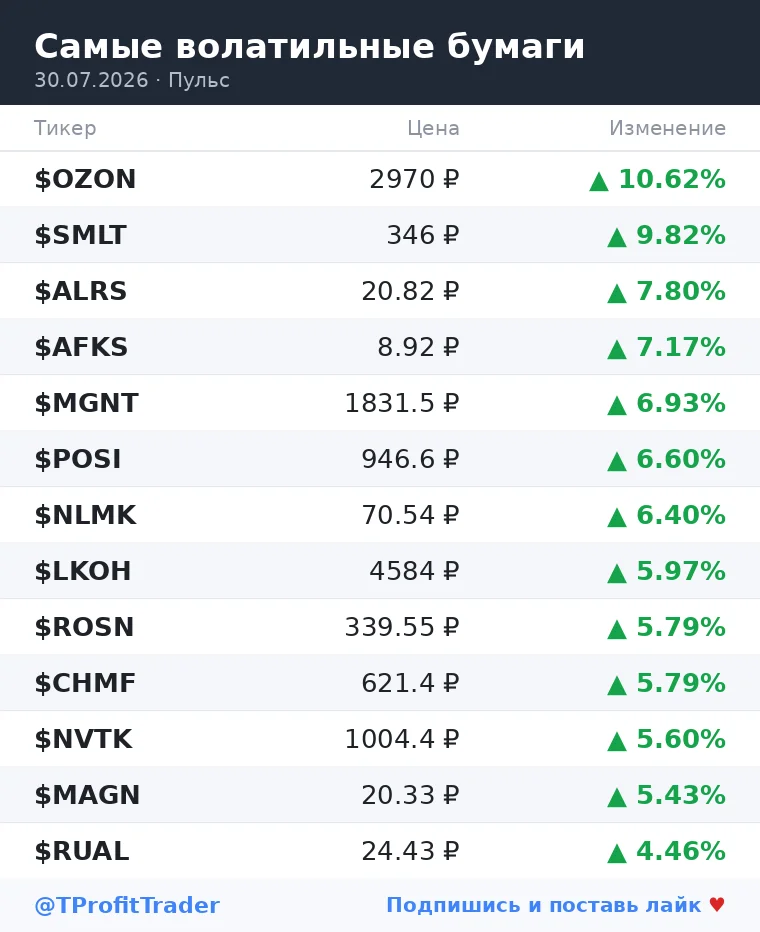Open the $CHMF ticker row
This screenshot has width=760, height=932.
point(380,682)
